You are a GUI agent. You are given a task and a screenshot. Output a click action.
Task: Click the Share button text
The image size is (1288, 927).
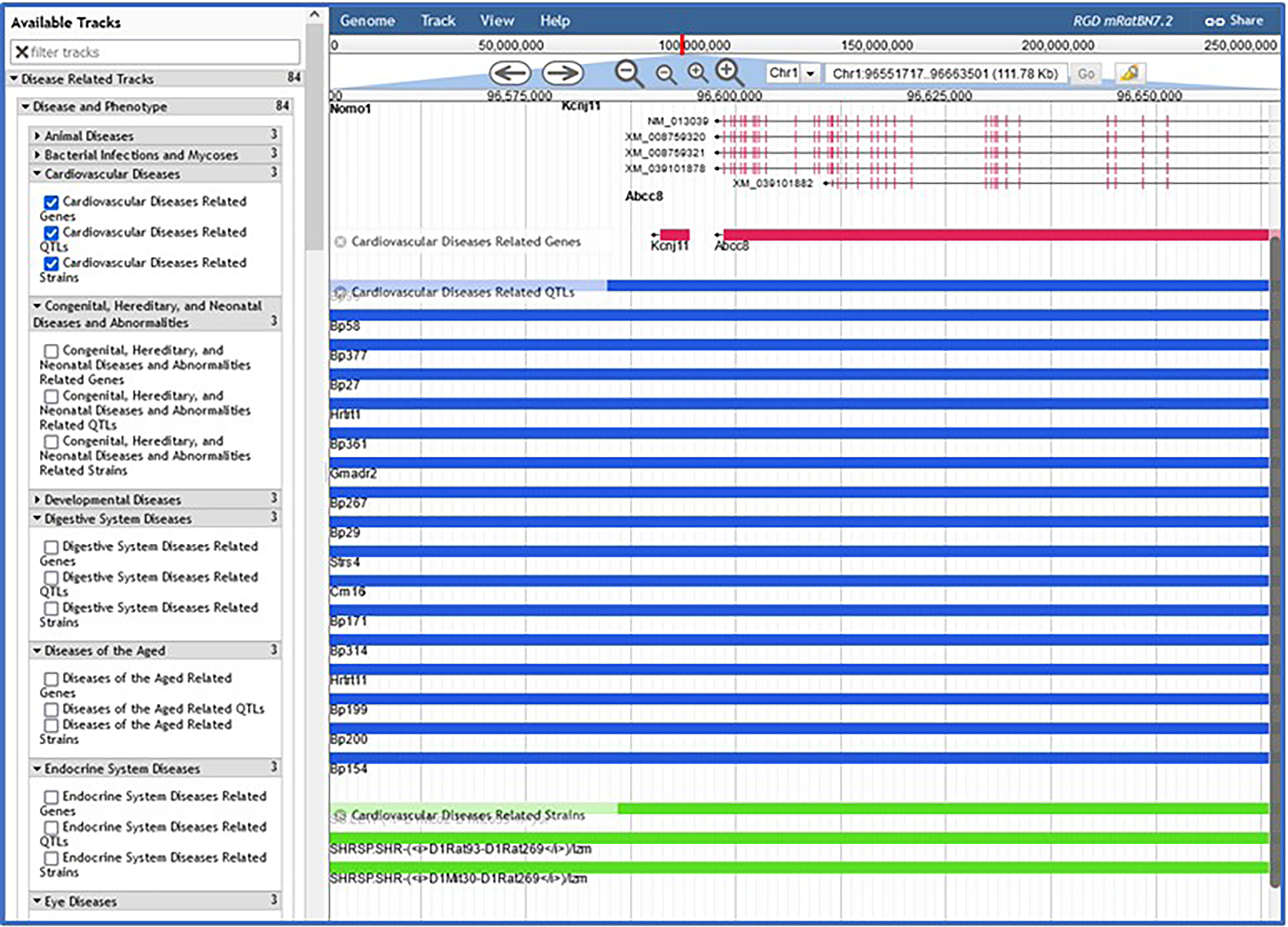tap(1246, 21)
